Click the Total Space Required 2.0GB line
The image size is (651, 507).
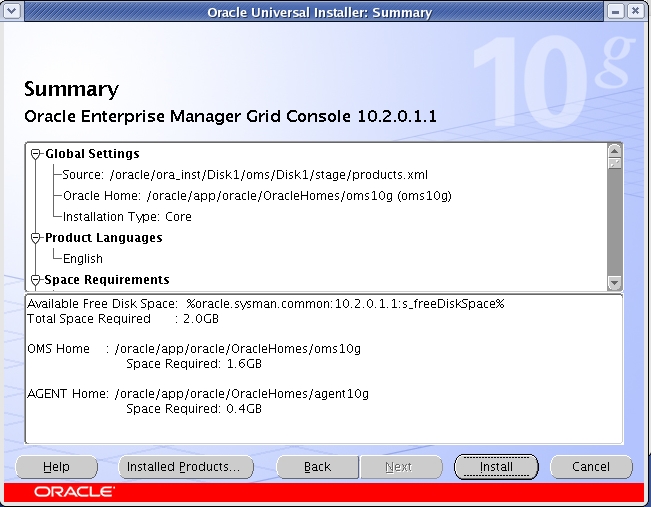pyautogui.click(x=123, y=319)
